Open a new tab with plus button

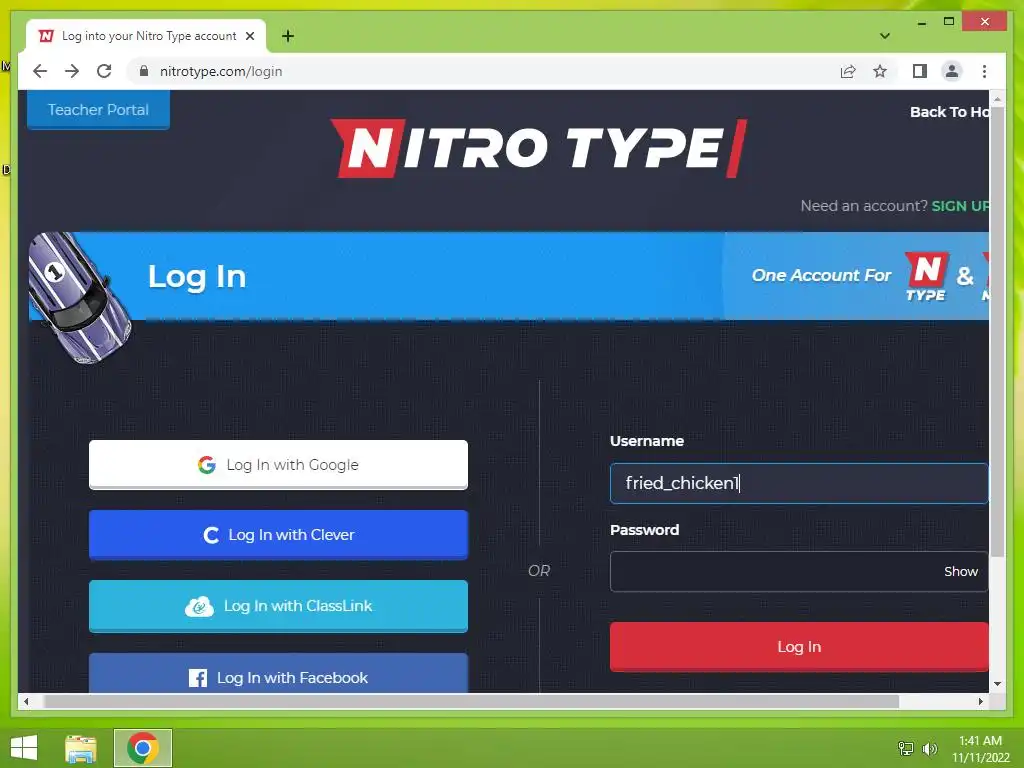point(288,36)
